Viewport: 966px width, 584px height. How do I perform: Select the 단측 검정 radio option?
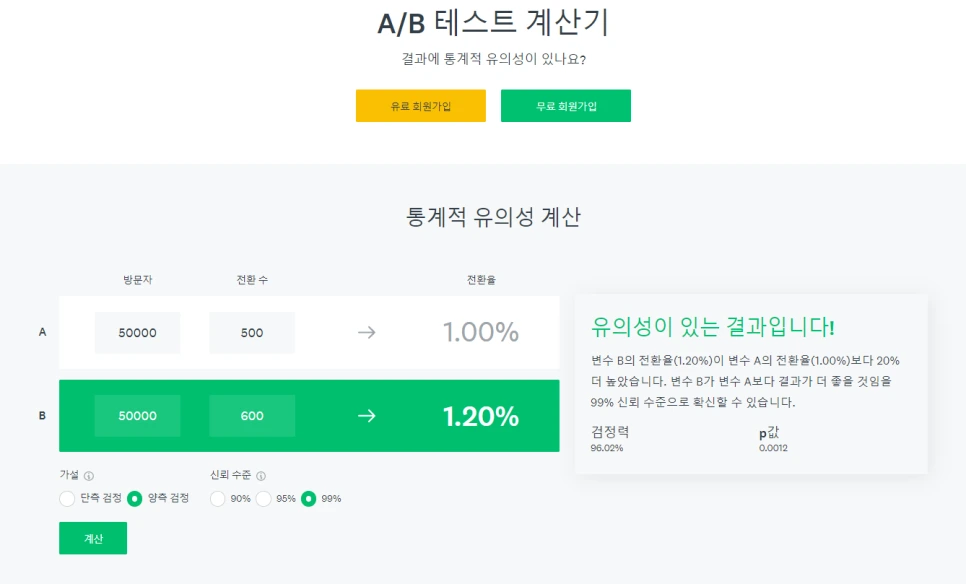pos(67,498)
